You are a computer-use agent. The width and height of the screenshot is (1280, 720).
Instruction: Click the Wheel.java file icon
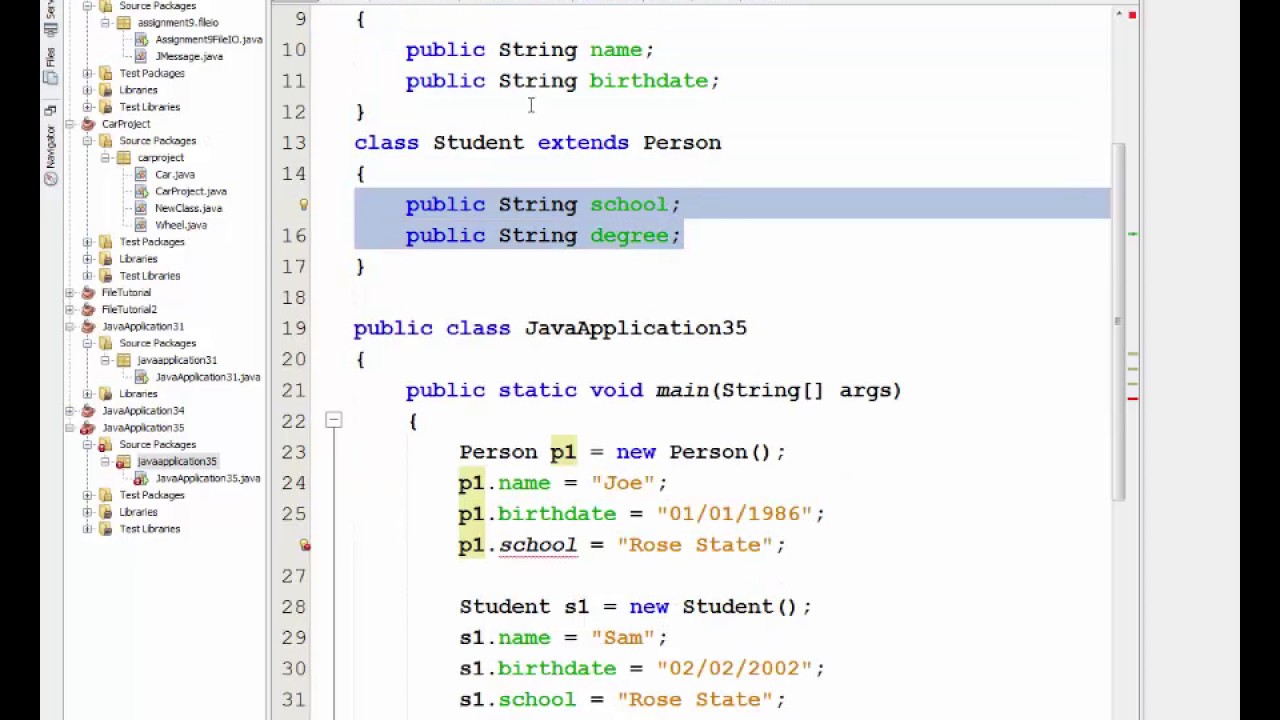[x=141, y=225]
